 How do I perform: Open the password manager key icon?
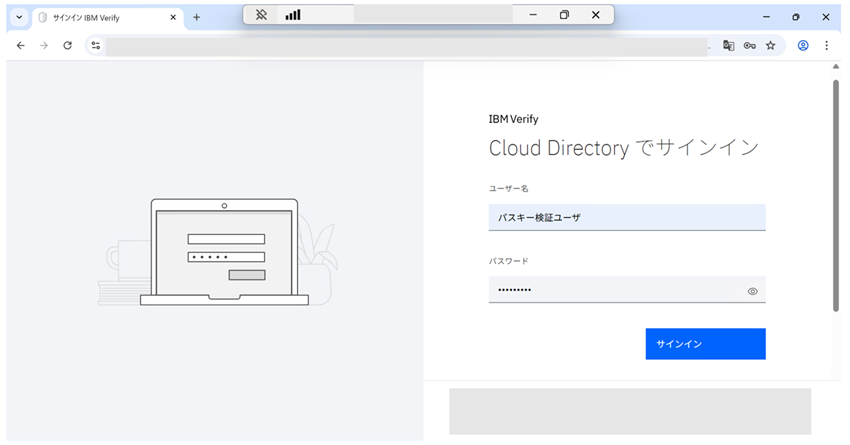click(750, 46)
